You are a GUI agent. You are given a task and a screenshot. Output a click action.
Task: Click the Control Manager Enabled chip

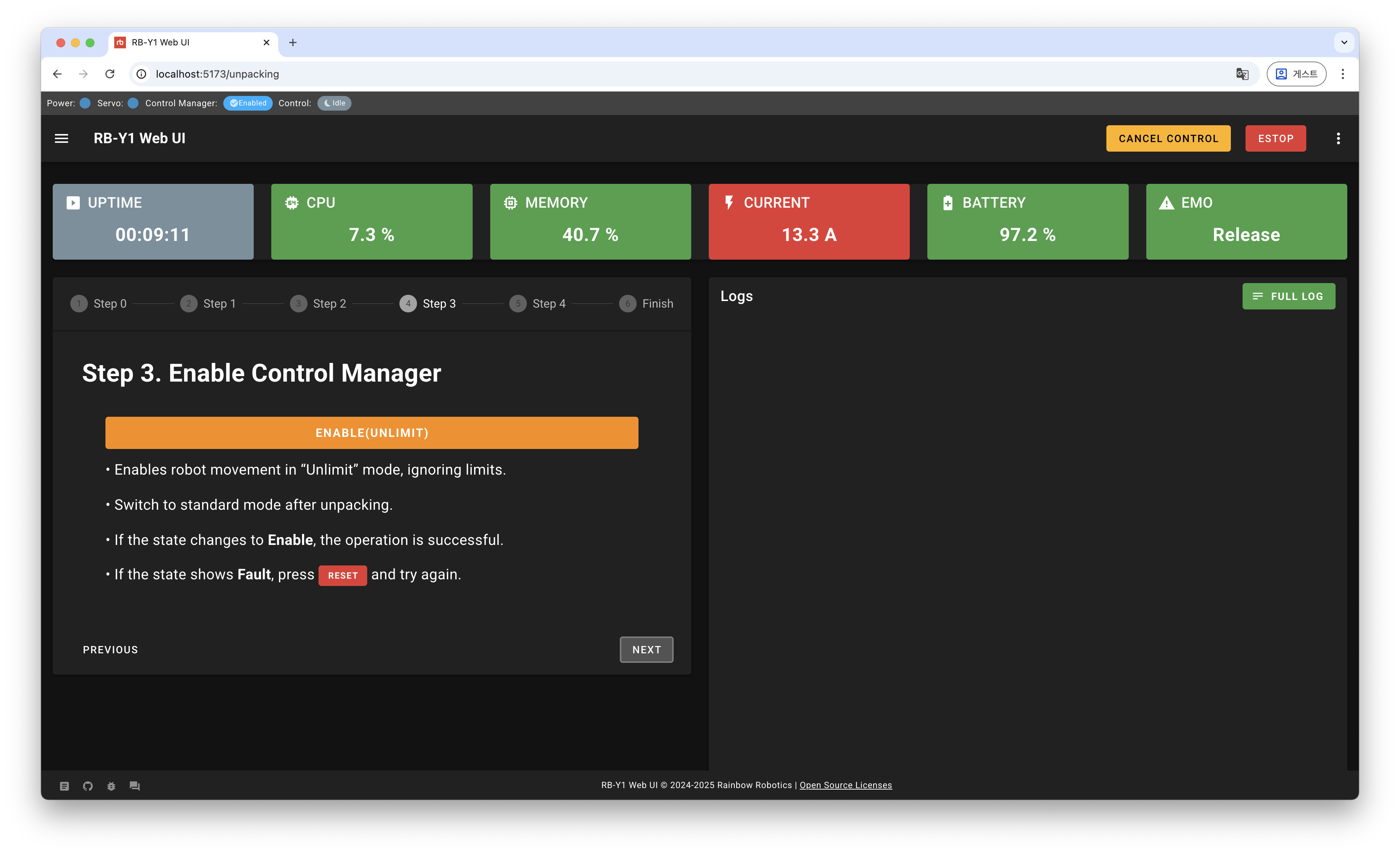pos(248,103)
